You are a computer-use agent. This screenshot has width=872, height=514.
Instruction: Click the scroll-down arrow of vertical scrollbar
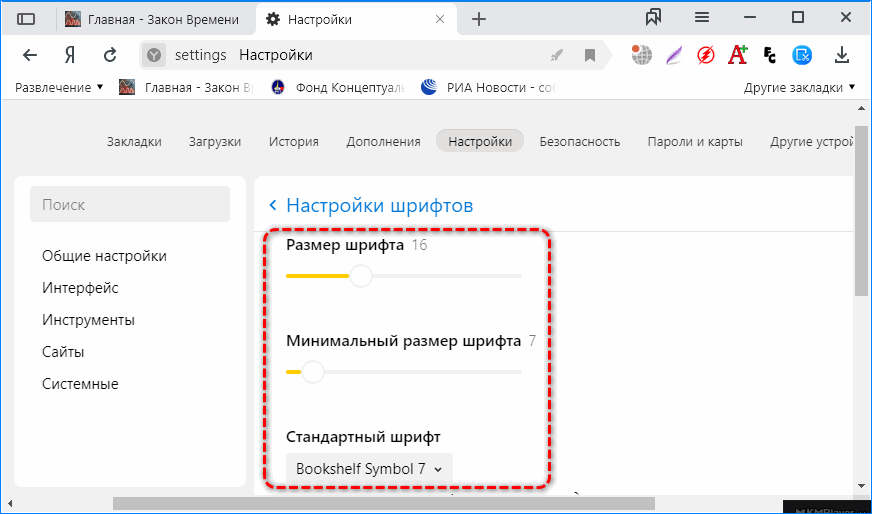click(x=860, y=486)
